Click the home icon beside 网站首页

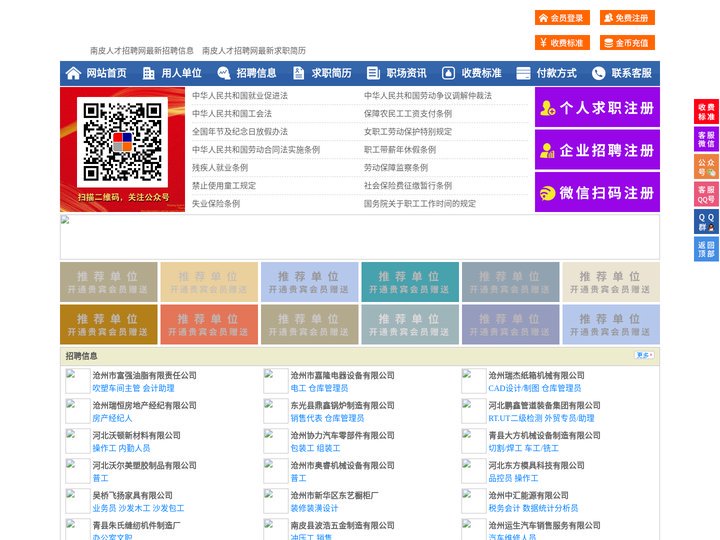[x=73, y=73]
